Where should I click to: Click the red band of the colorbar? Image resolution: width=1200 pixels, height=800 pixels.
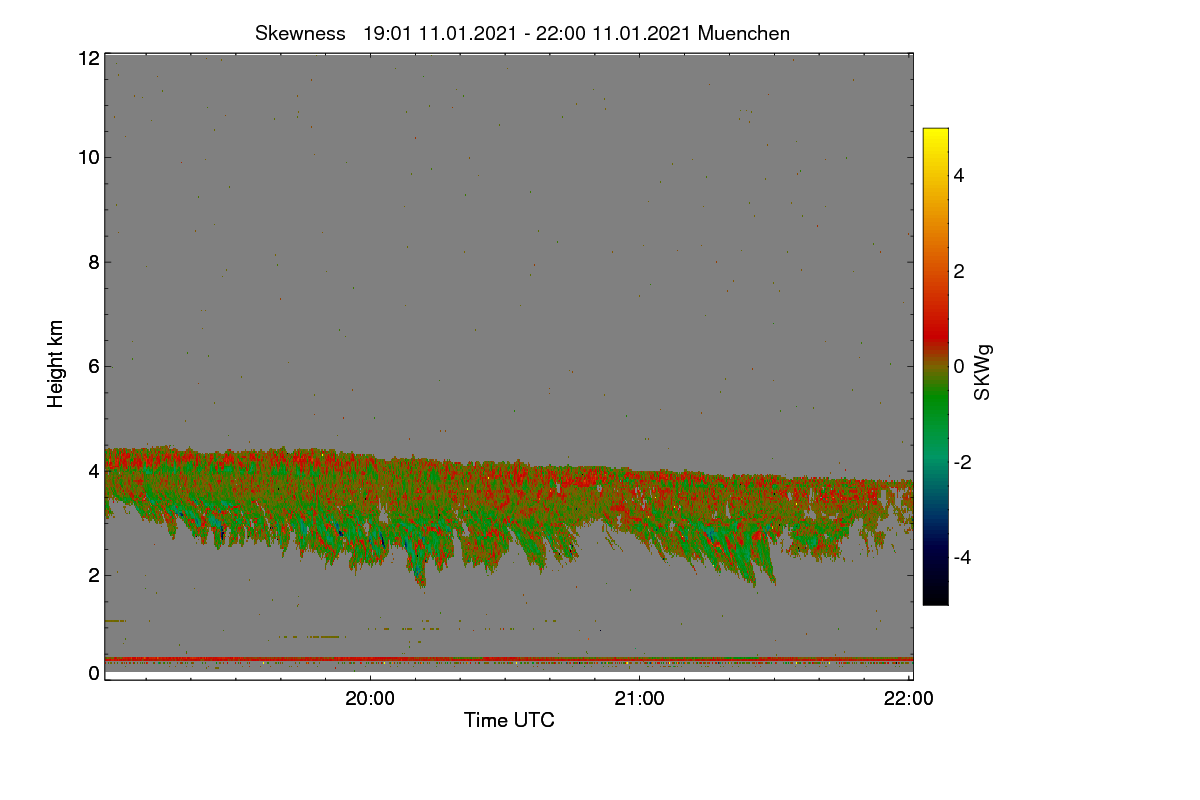935,318
